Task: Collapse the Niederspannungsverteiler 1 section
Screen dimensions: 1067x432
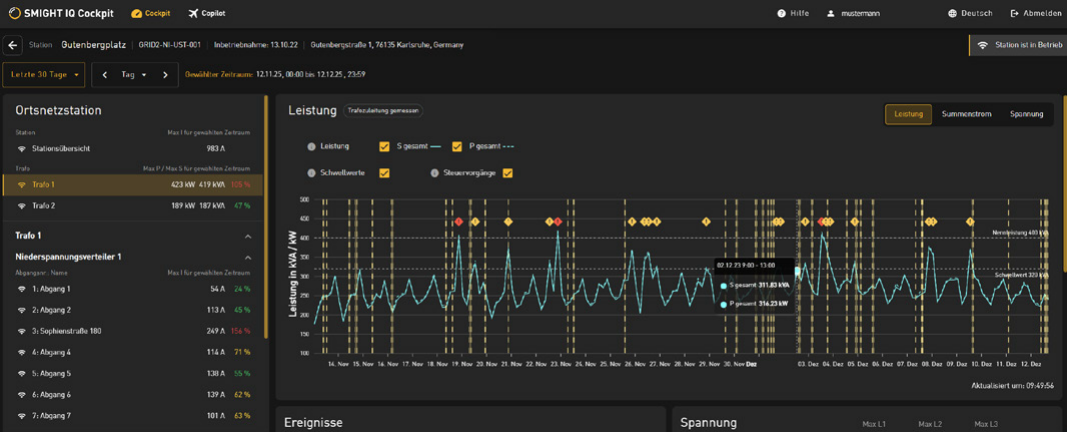Action: click(248, 257)
